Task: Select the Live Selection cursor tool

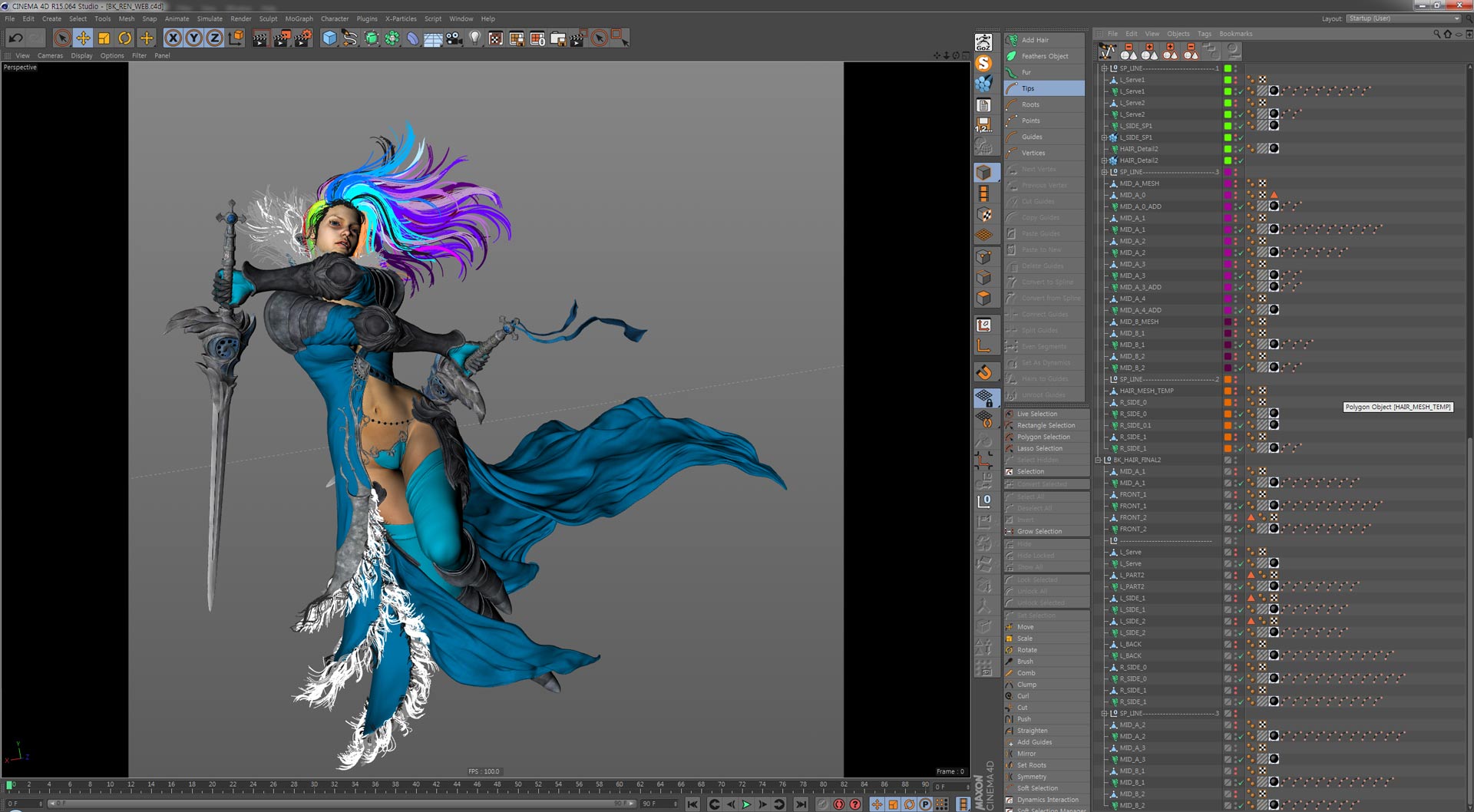Action: [62, 38]
